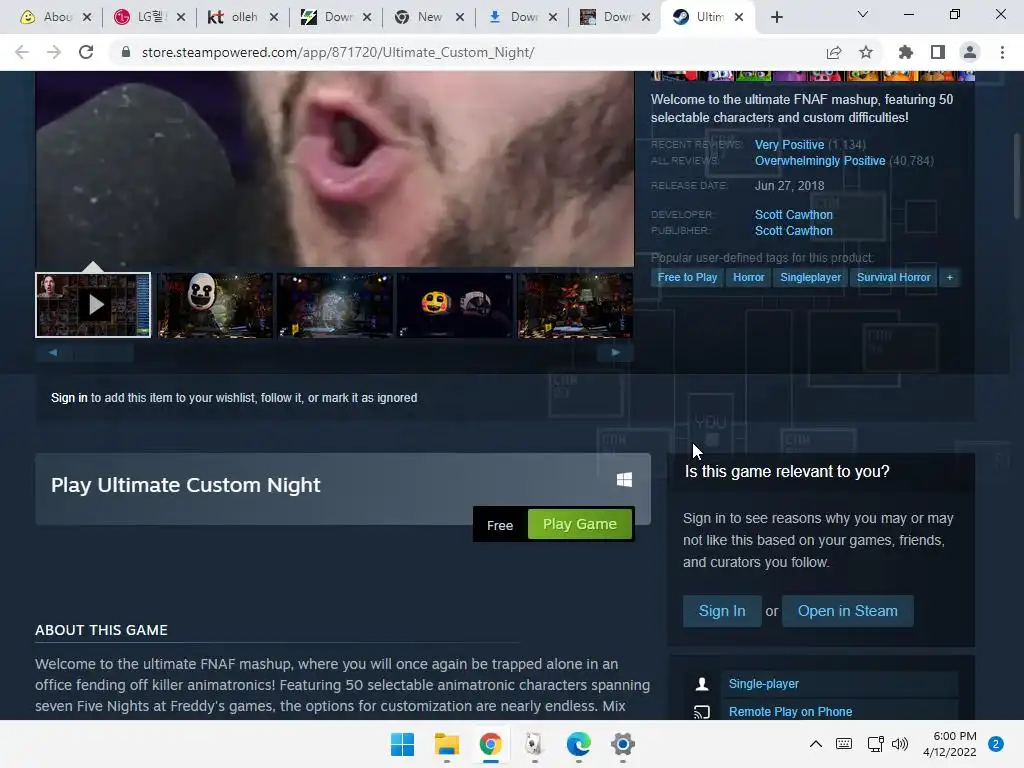This screenshot has width=1024, height=768.
Task: Click the thumbnail strip scrollbar handle
Action: (103, 353)
